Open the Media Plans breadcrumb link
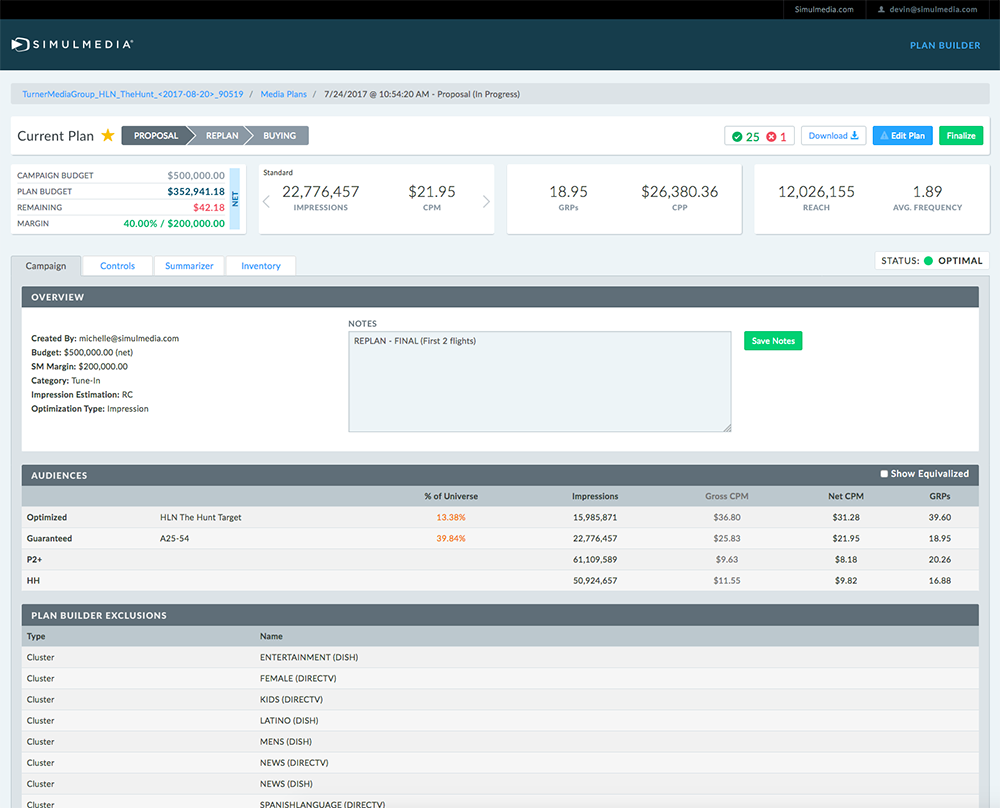Screen dimensions: 1000x808 click(283, 94)
